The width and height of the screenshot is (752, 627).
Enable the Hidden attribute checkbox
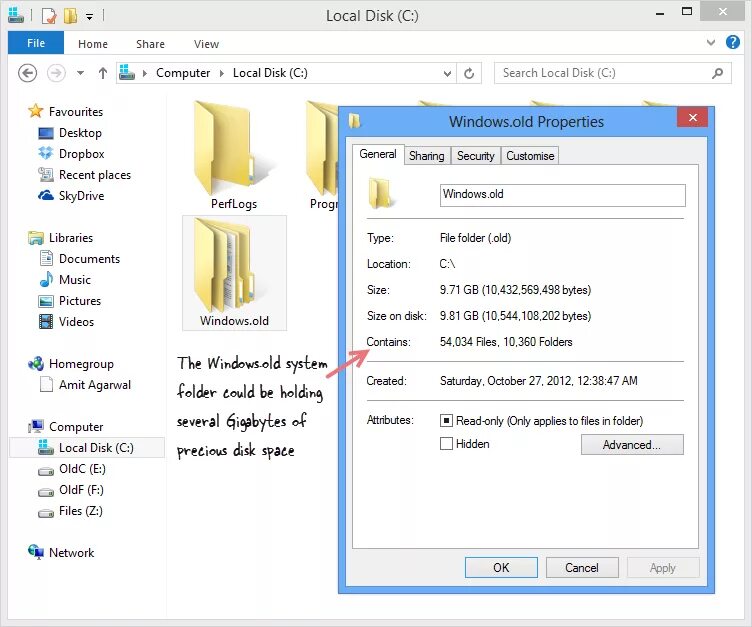[x=446, y=444]
